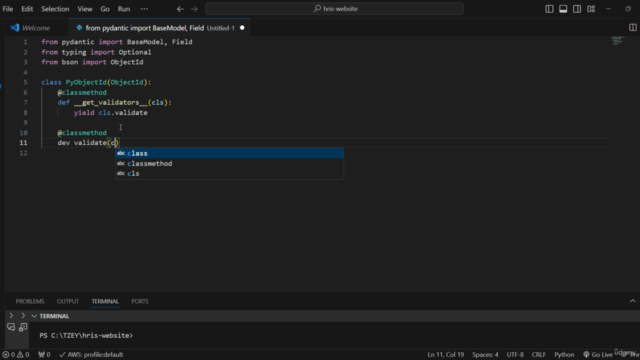
Task: Close the unsaved Untitled-1 tab dot
Action: (x=242, y=28)
